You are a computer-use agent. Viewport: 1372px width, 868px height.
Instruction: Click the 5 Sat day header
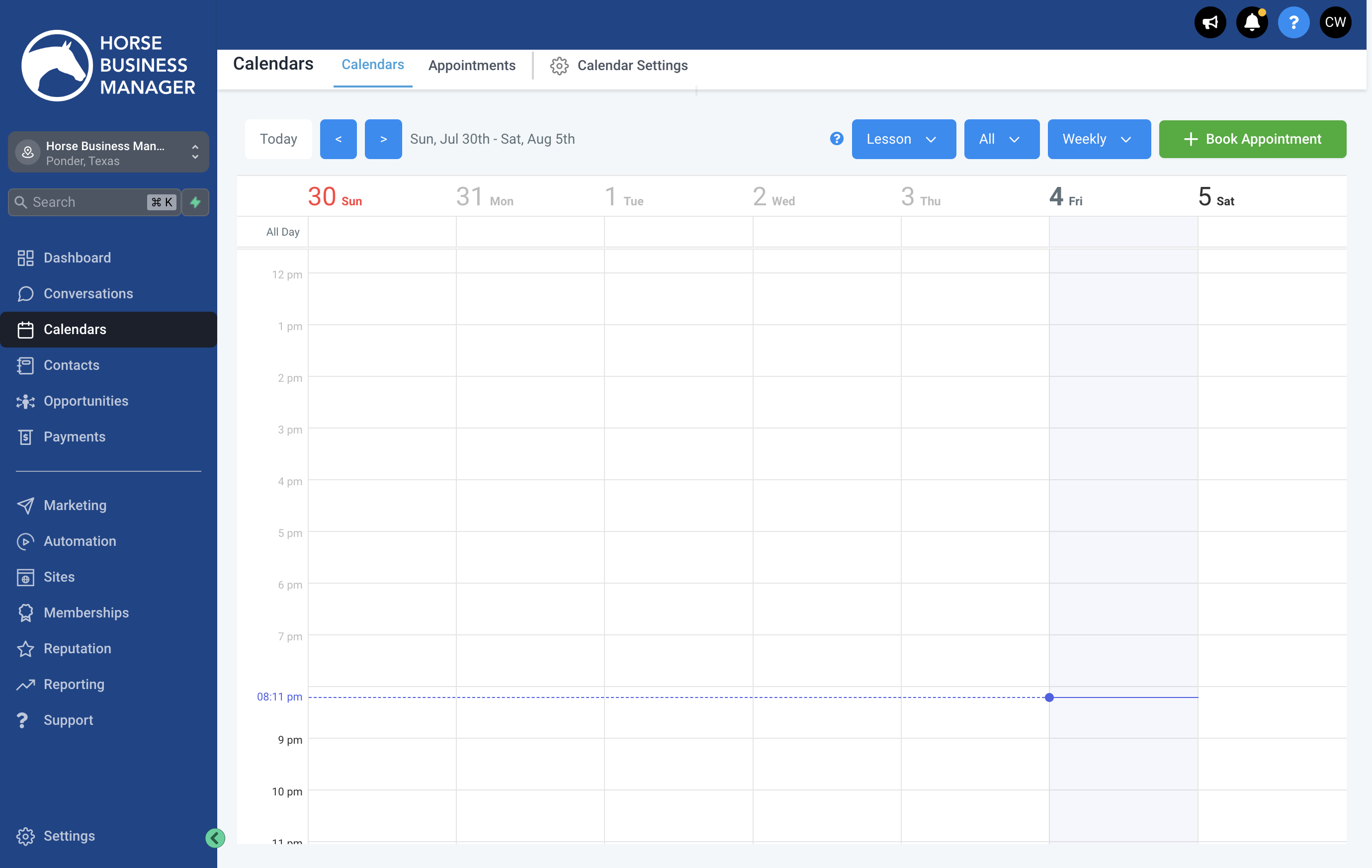tap(1216, 197)
